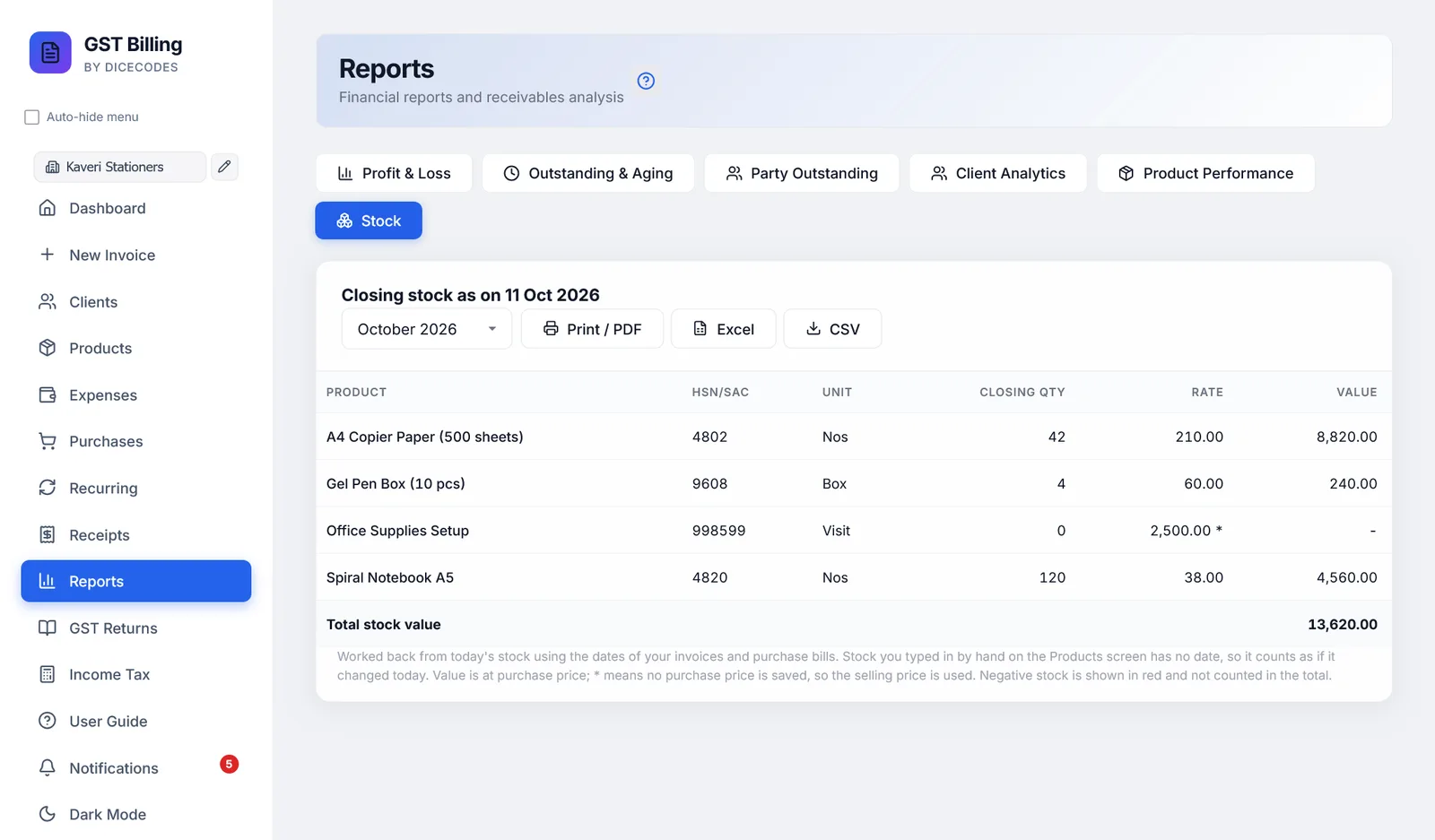This screenshot has height=840, width=1435.
Task: Click the total stock value 13,620.00
Action: click(x=1343, y=624)
